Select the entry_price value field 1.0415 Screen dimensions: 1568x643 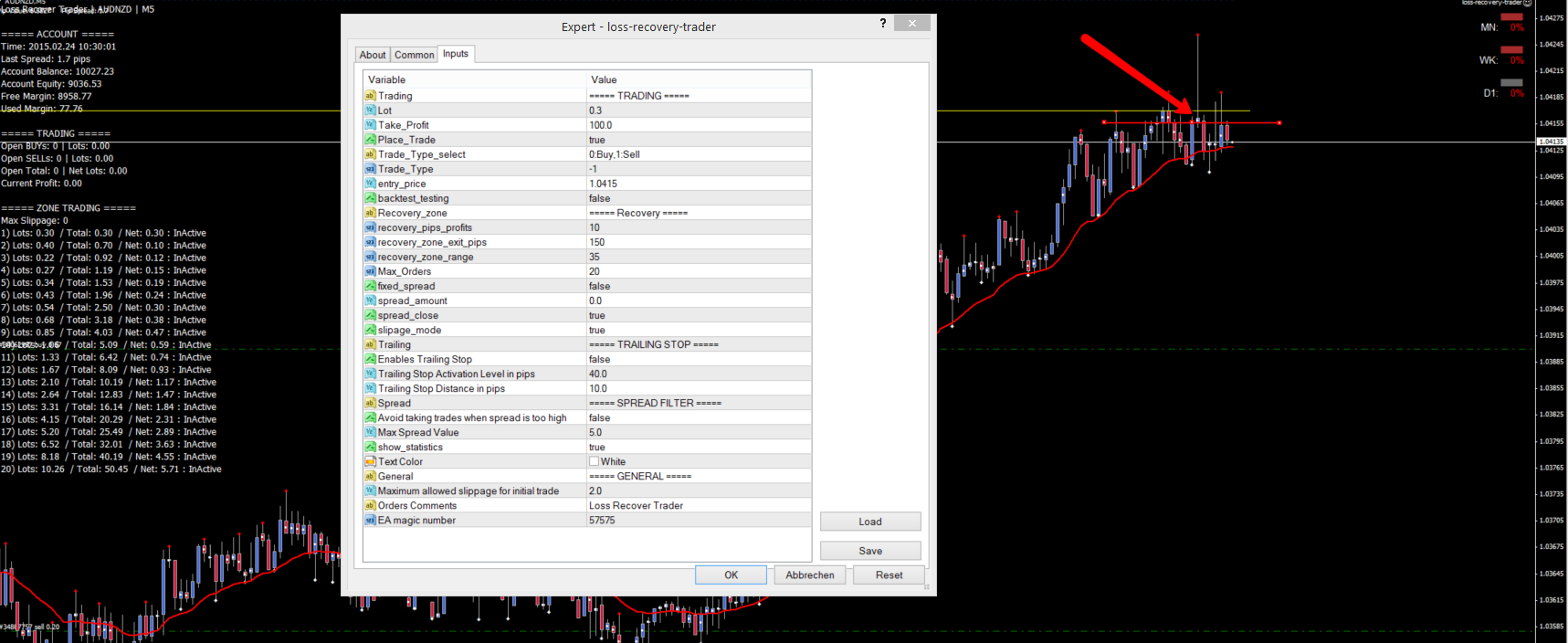tap(699, 184)
